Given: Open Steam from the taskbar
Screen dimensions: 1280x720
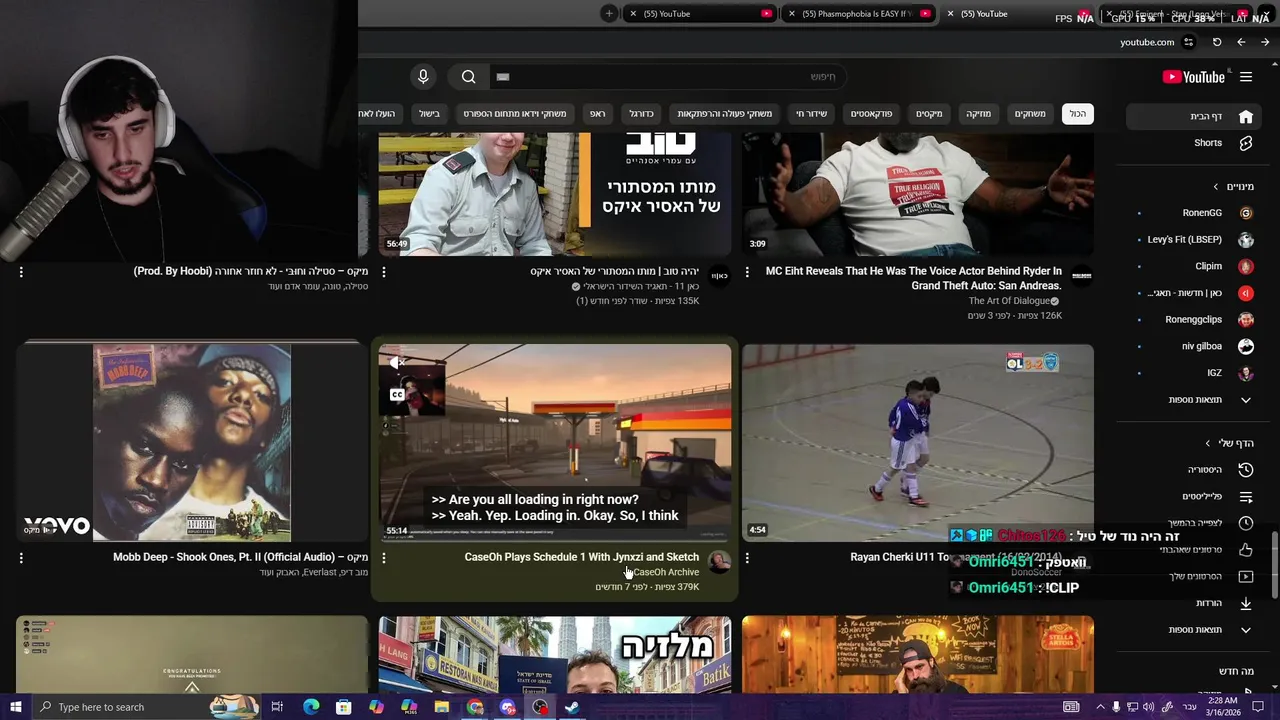Looking at the screenshot, I should pos(572,707).
